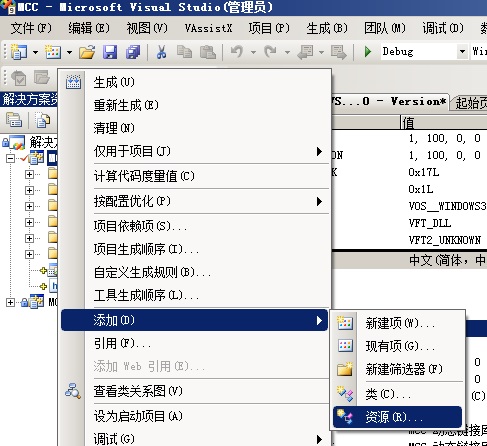The height and width of the screenshot is (446, 487).
Task: Click the Properties icon in Solution Explorer
Action: [14, 120]
